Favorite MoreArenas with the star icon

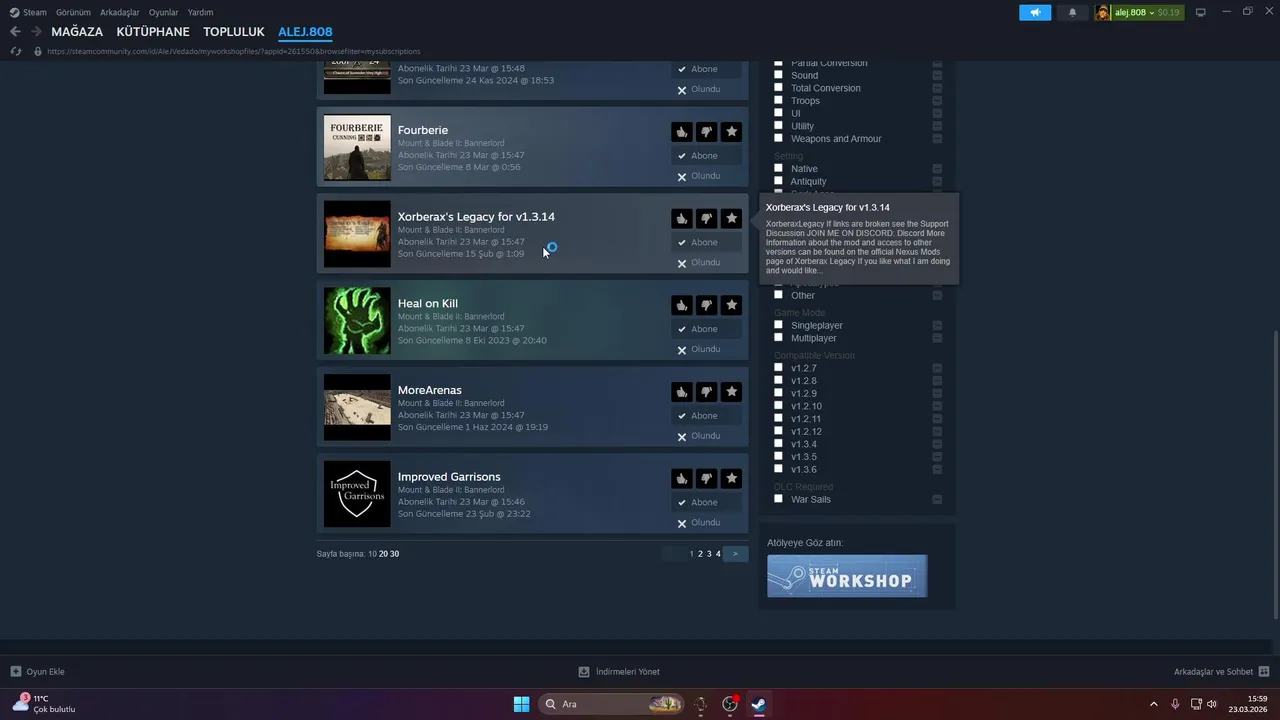pos(731,392)
